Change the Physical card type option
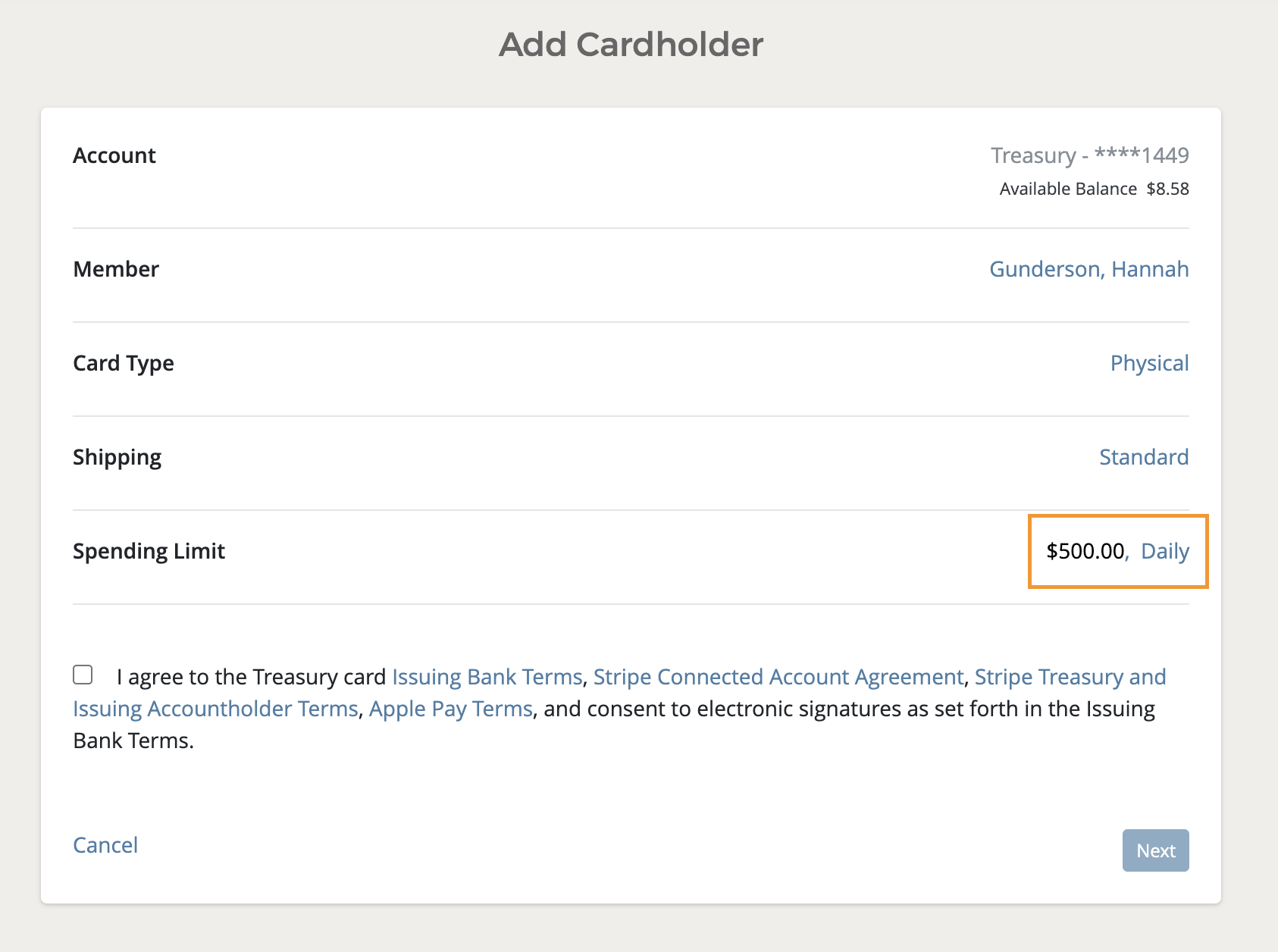 [x=1149, y=363]
